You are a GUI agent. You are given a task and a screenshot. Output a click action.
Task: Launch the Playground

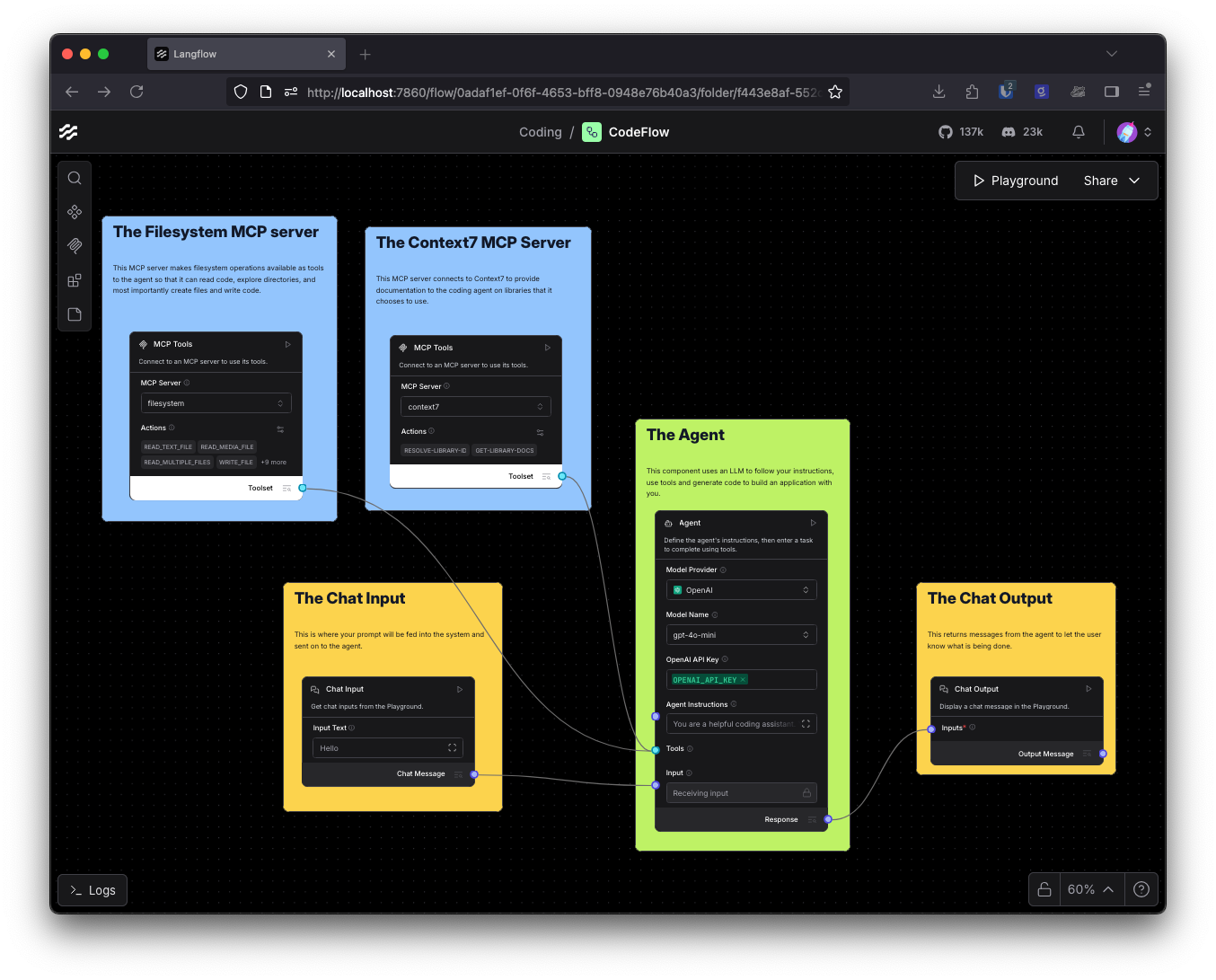tap(1014, 180)
